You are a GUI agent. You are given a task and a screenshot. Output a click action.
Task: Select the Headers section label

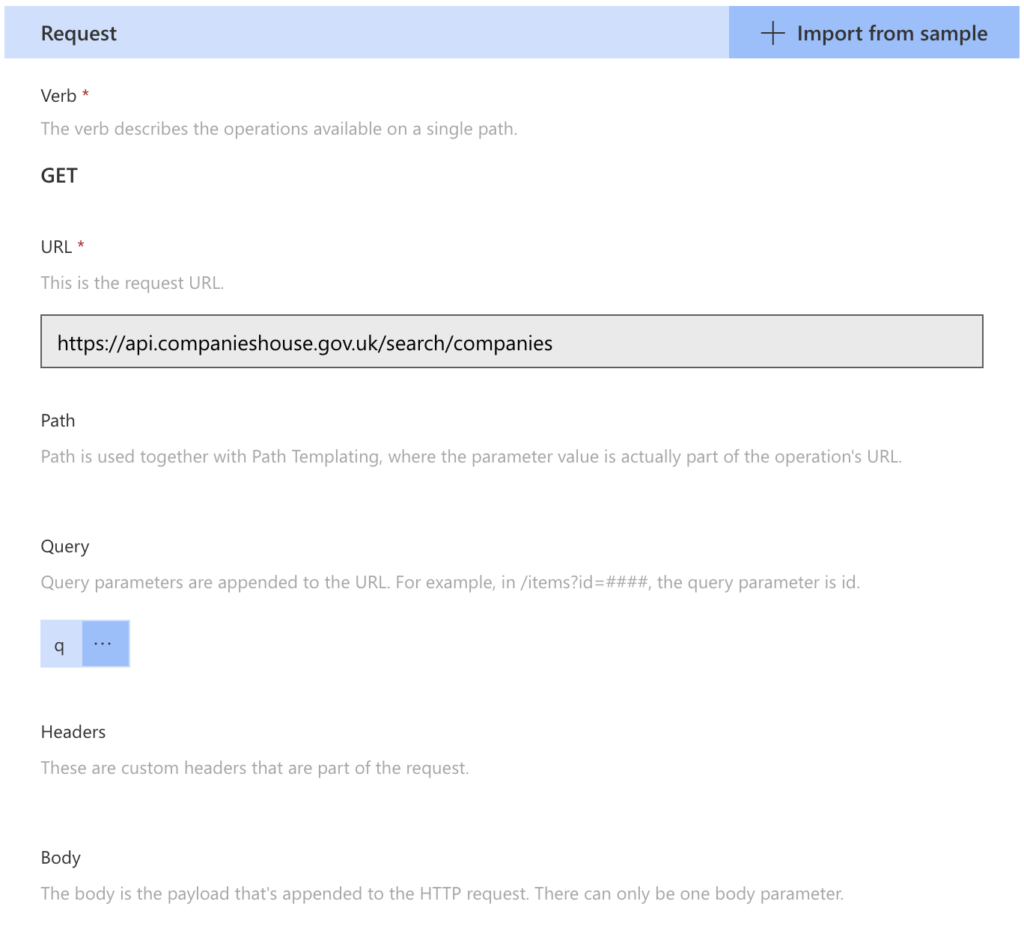point(72,732)
